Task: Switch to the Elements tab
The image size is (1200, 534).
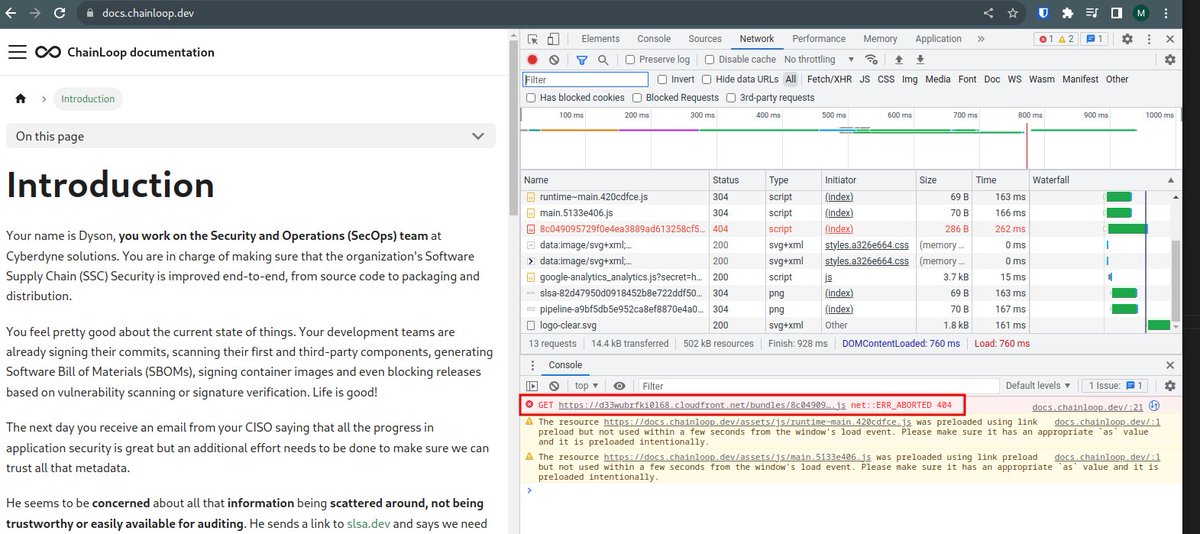Action: [600, 39]
